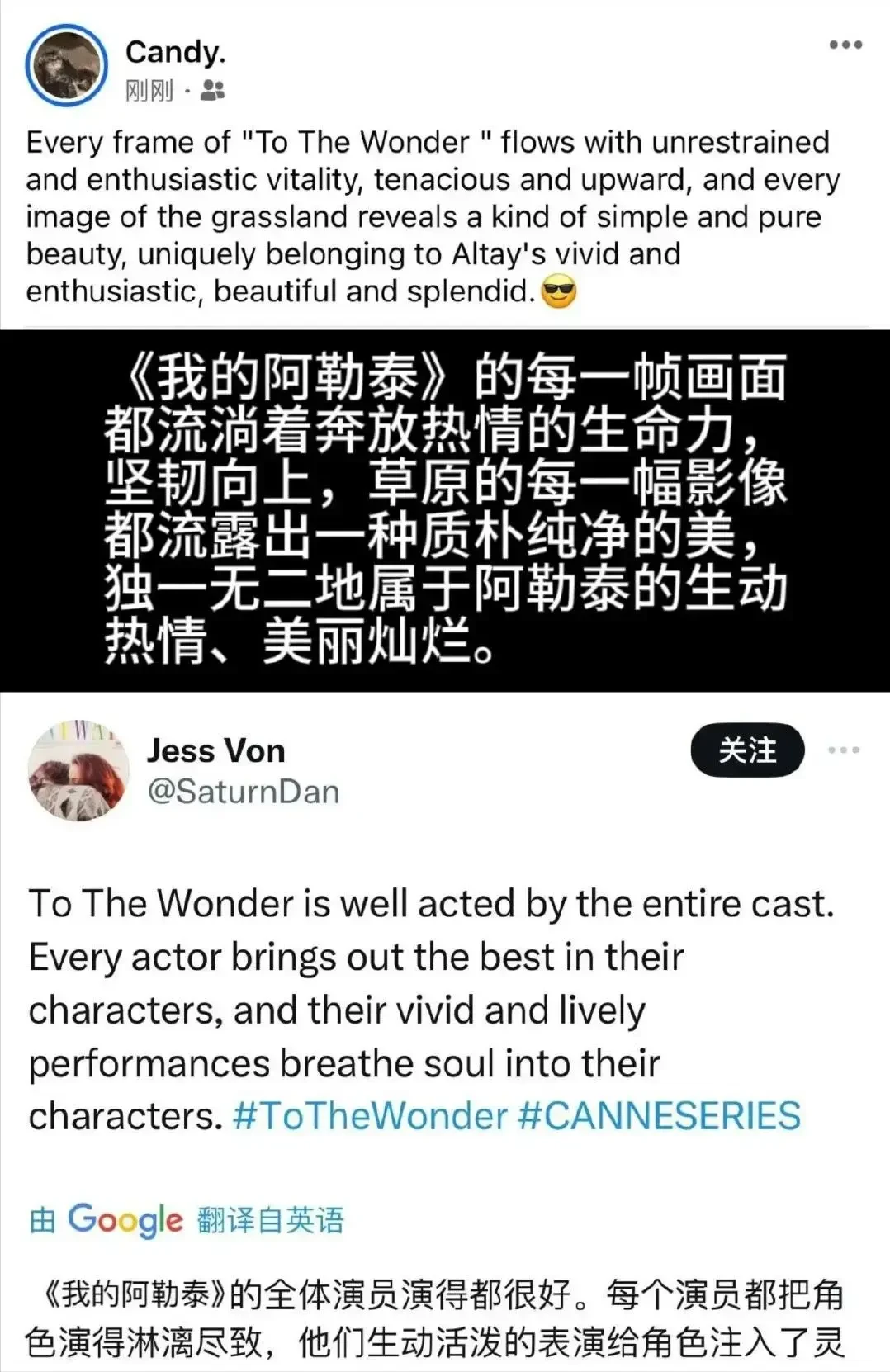Open the #CANNESERIES hashtag
This screenshot has height=1372, width=890.
[660, 1116]
